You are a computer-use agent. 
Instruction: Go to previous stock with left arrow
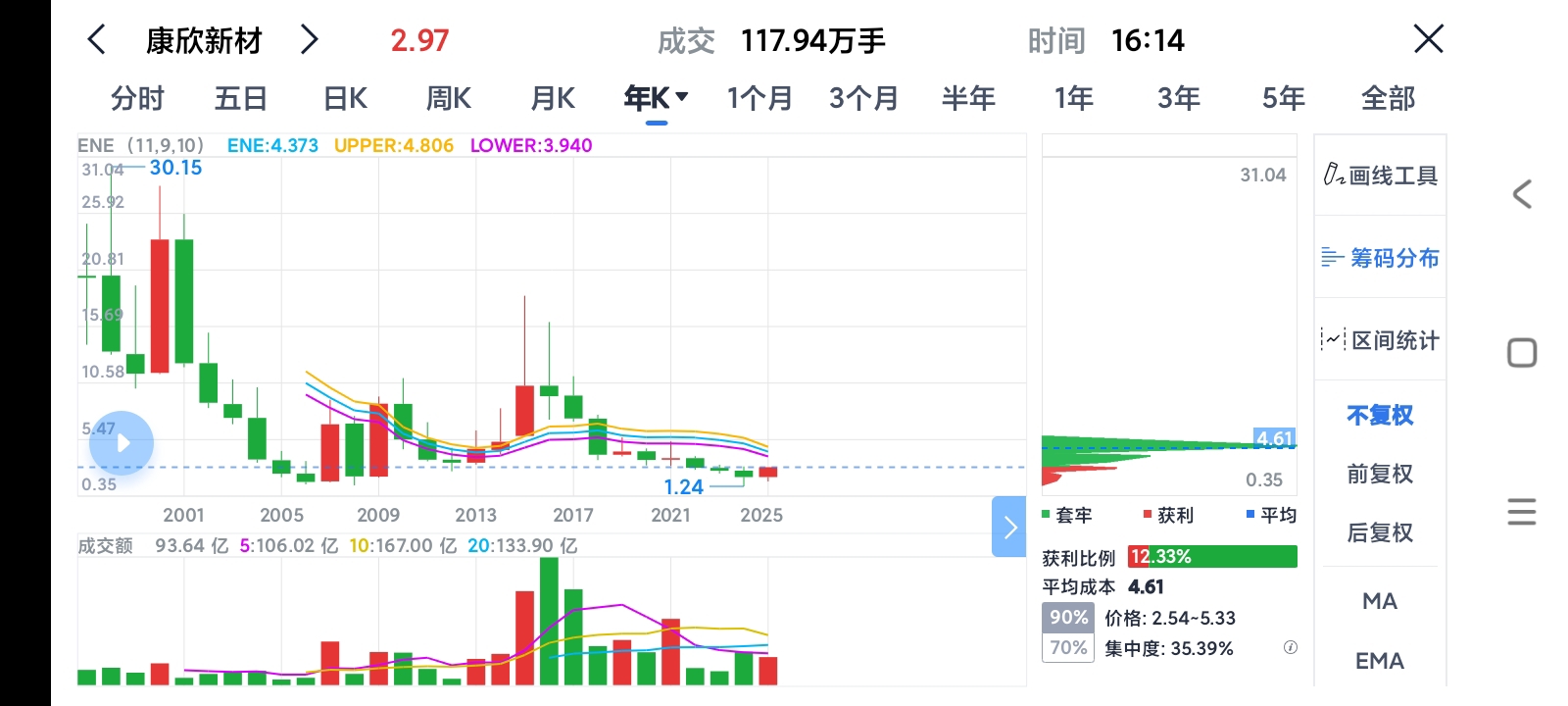point(96,40)
